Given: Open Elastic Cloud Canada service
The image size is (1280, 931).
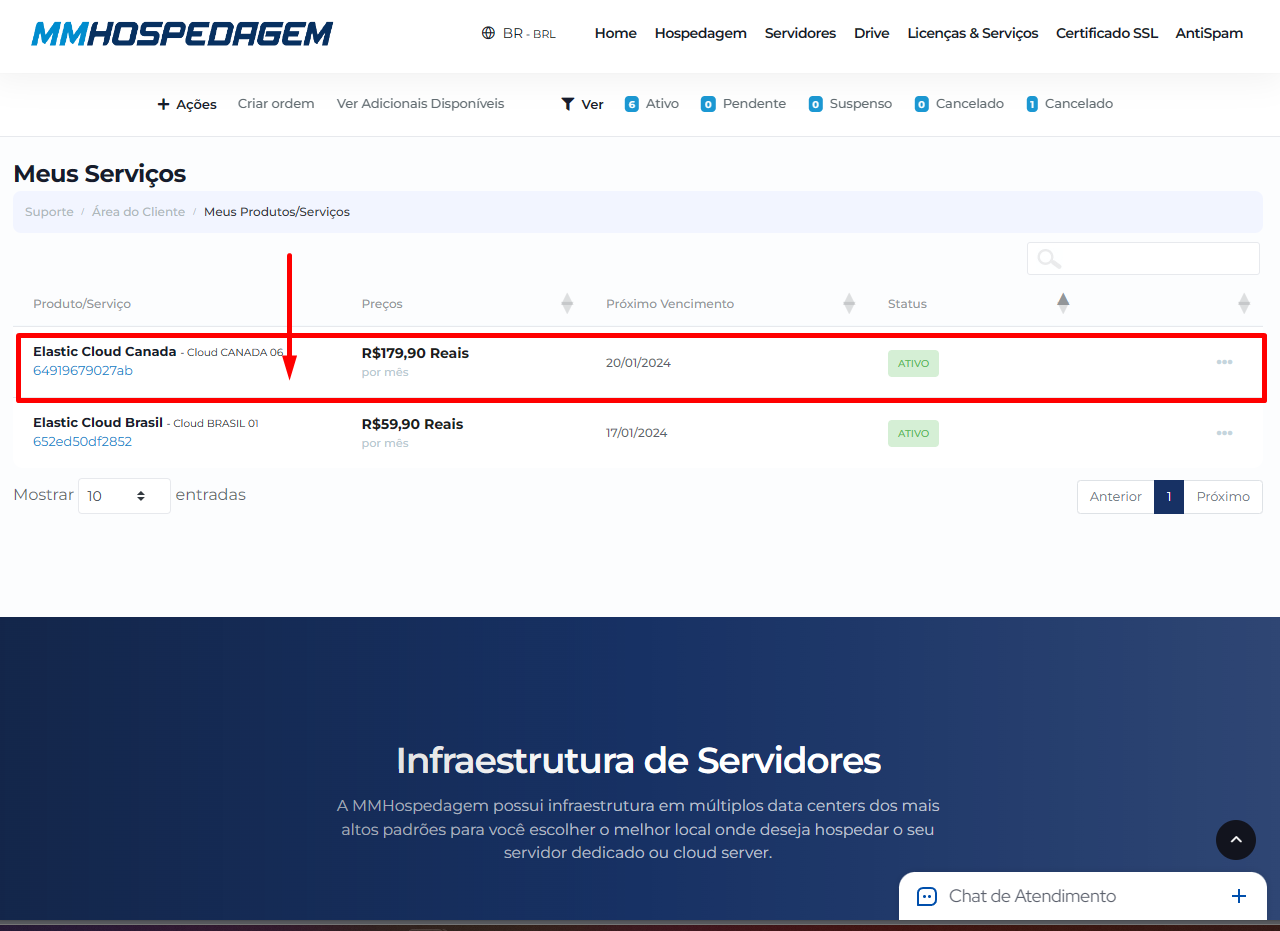Looking at the screenshot, I should point(105,352).
